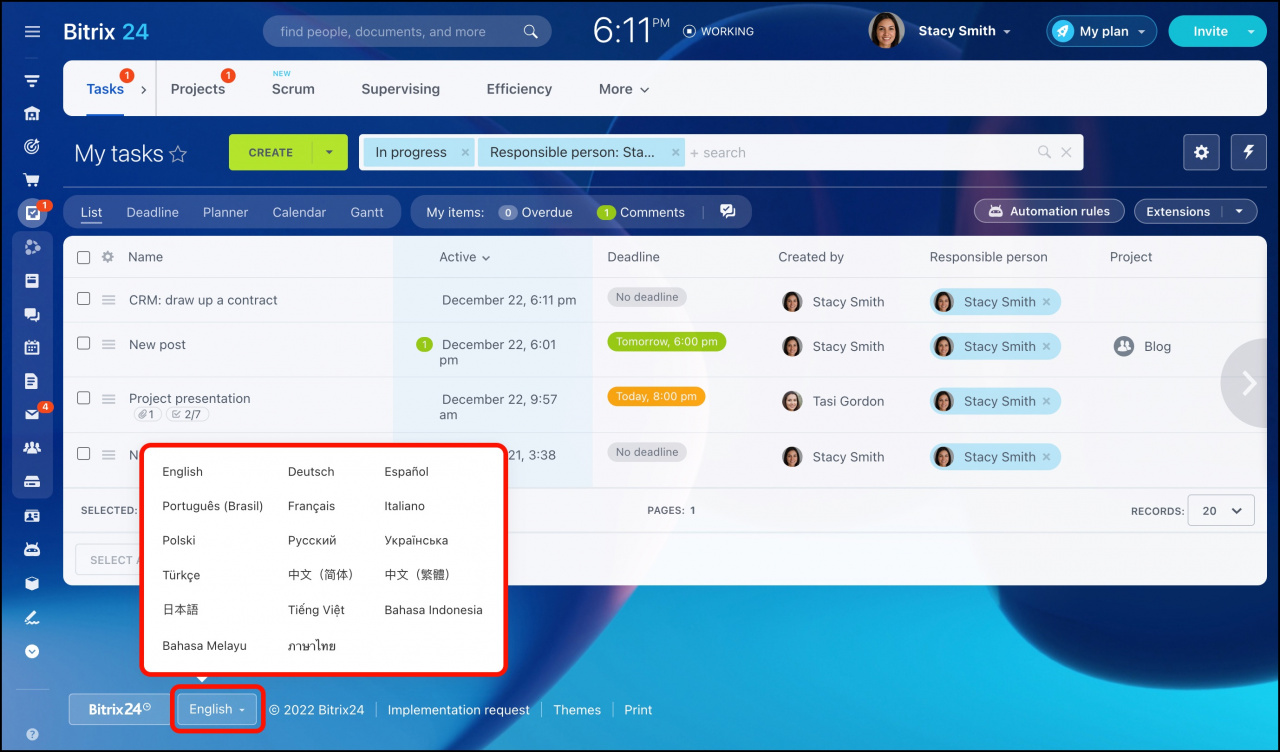Open the Themes footer link

pos(577,710)
